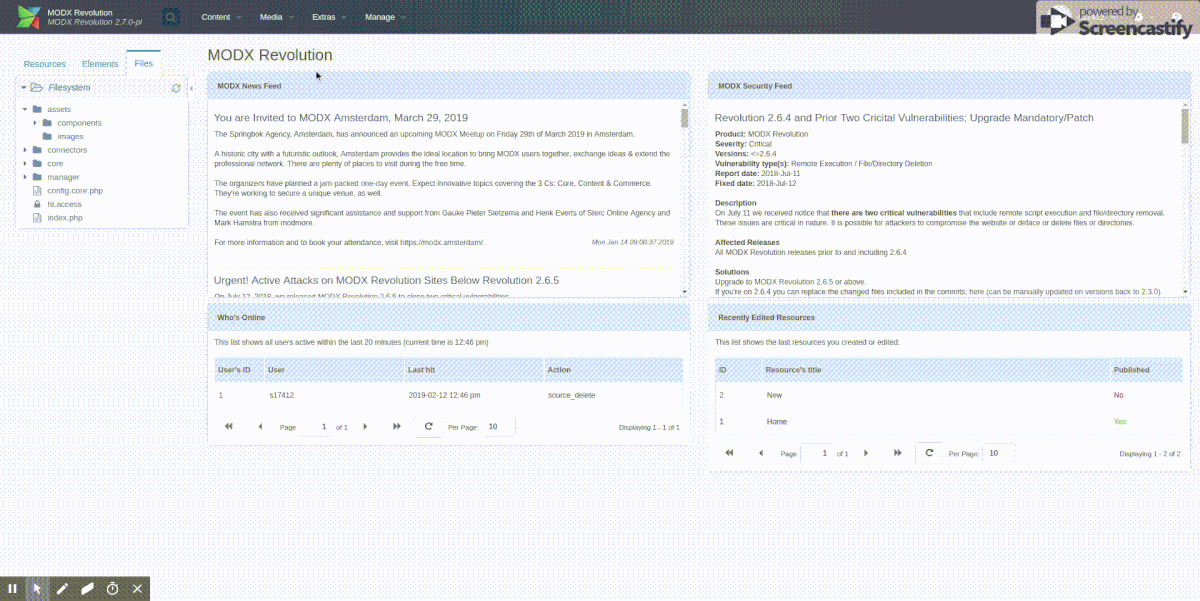Collapse the Filesystem source arrow

[x=23, y=88]
